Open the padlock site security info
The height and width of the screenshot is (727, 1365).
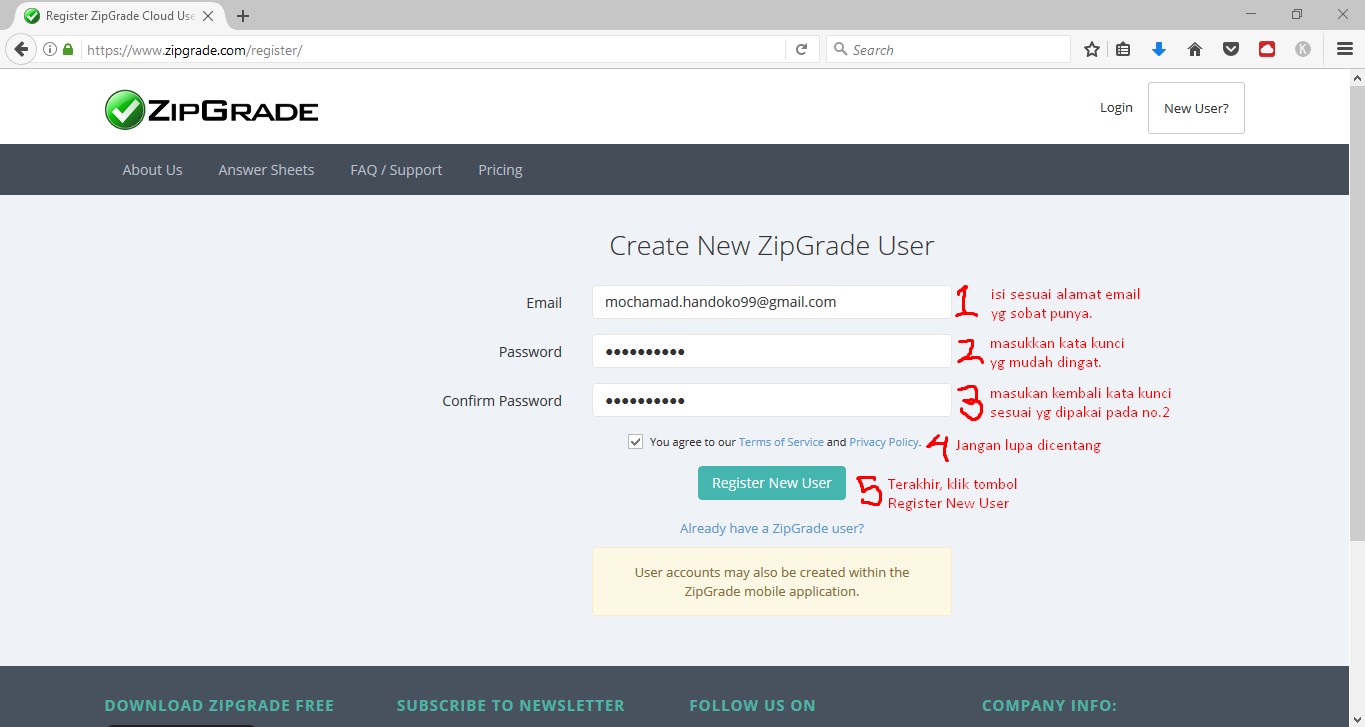pos(66,48)
